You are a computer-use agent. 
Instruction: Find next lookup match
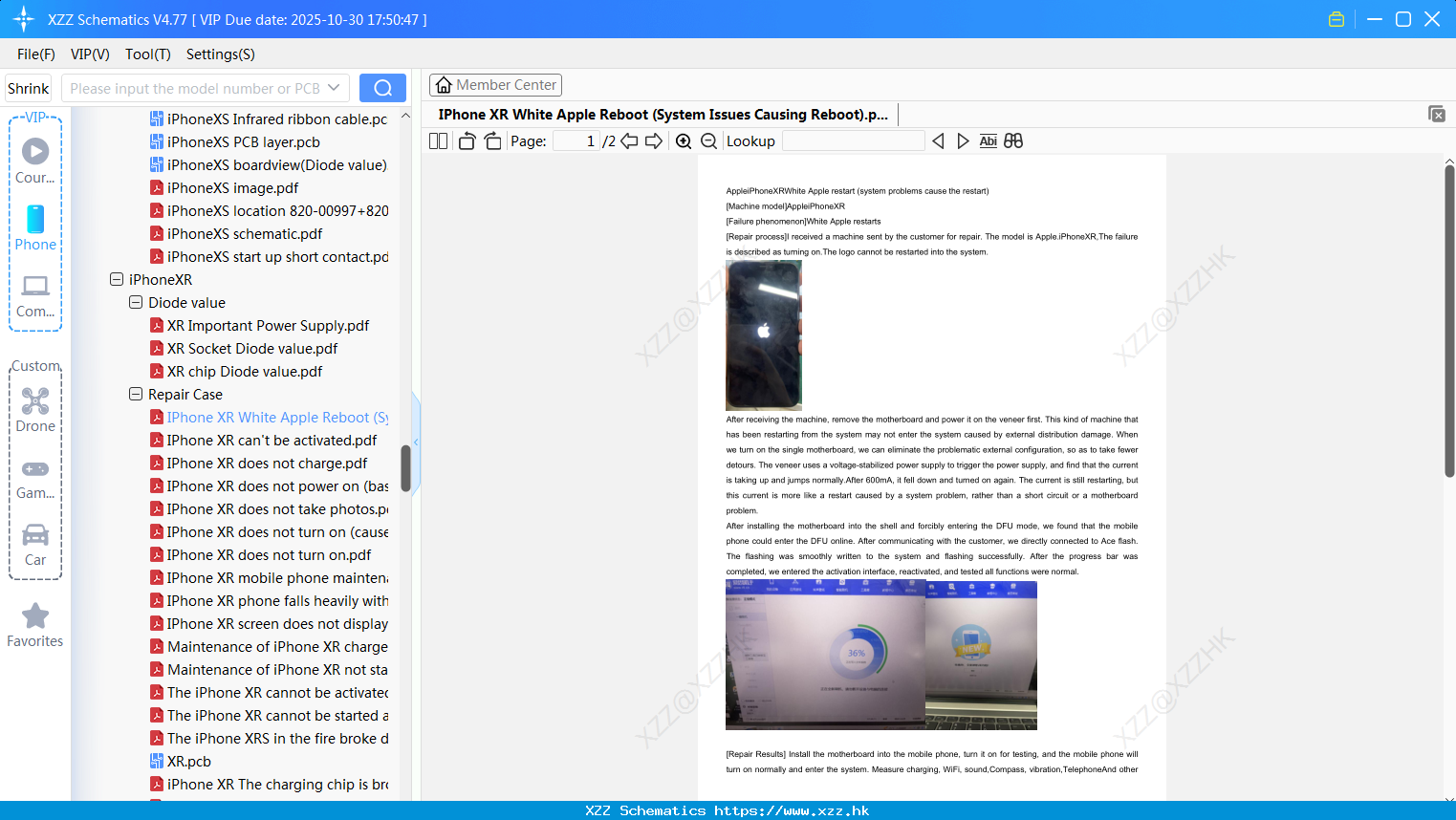click(963, 141)
